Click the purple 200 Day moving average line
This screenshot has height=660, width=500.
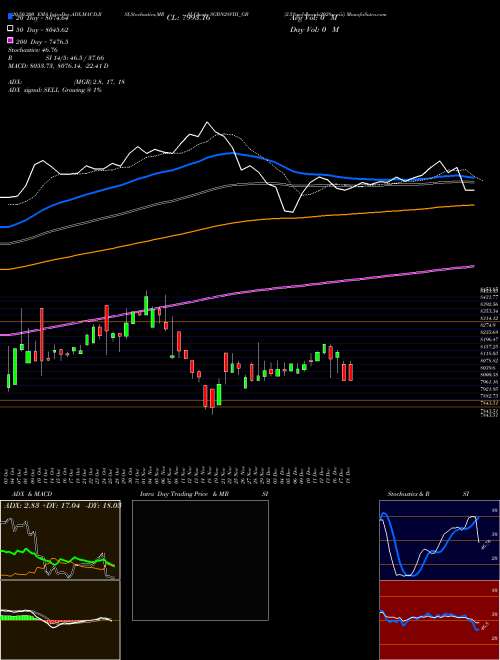[237, 293]
